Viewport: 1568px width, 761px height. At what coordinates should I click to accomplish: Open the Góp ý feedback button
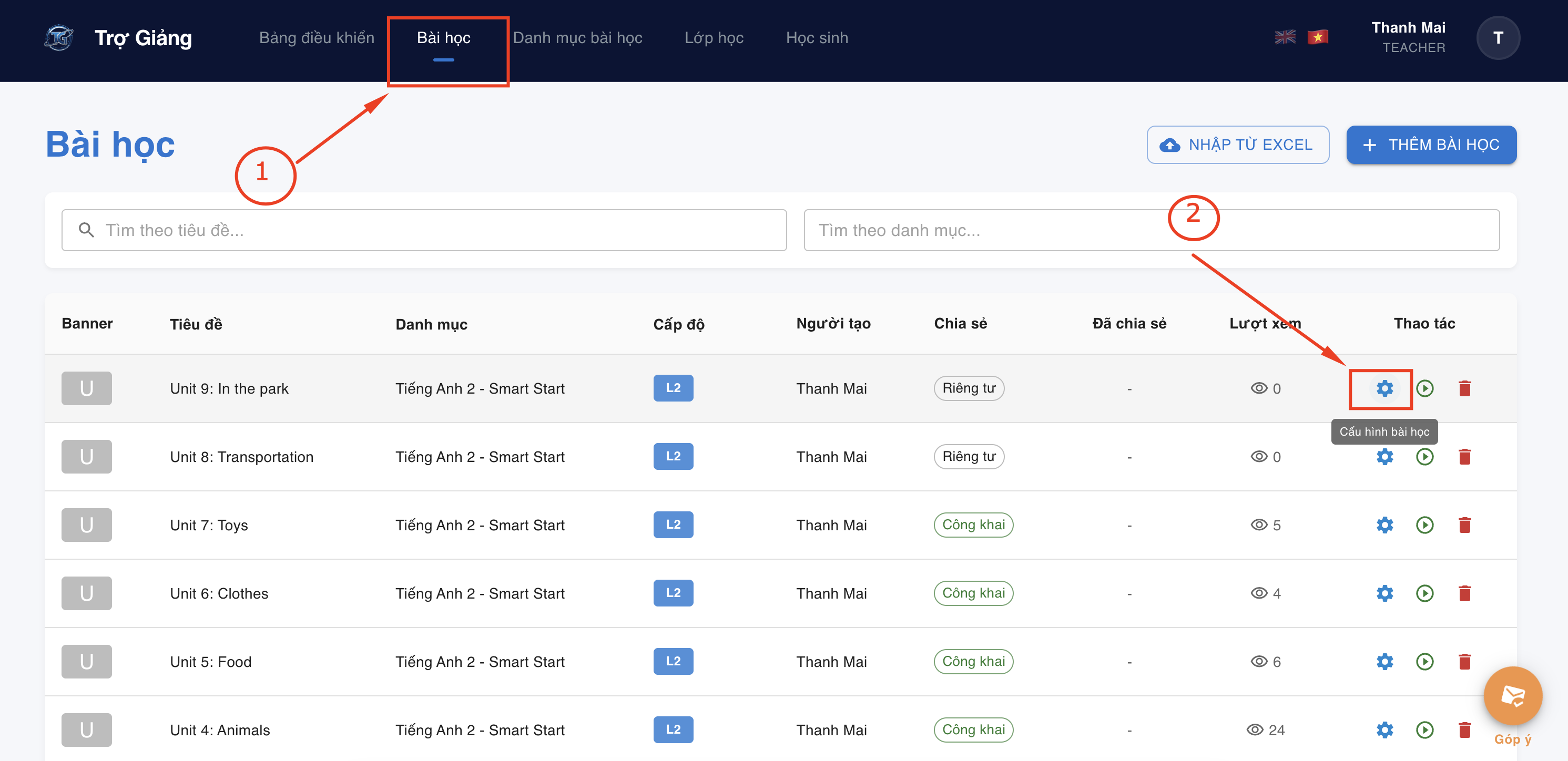click(x=1513, y=696)
